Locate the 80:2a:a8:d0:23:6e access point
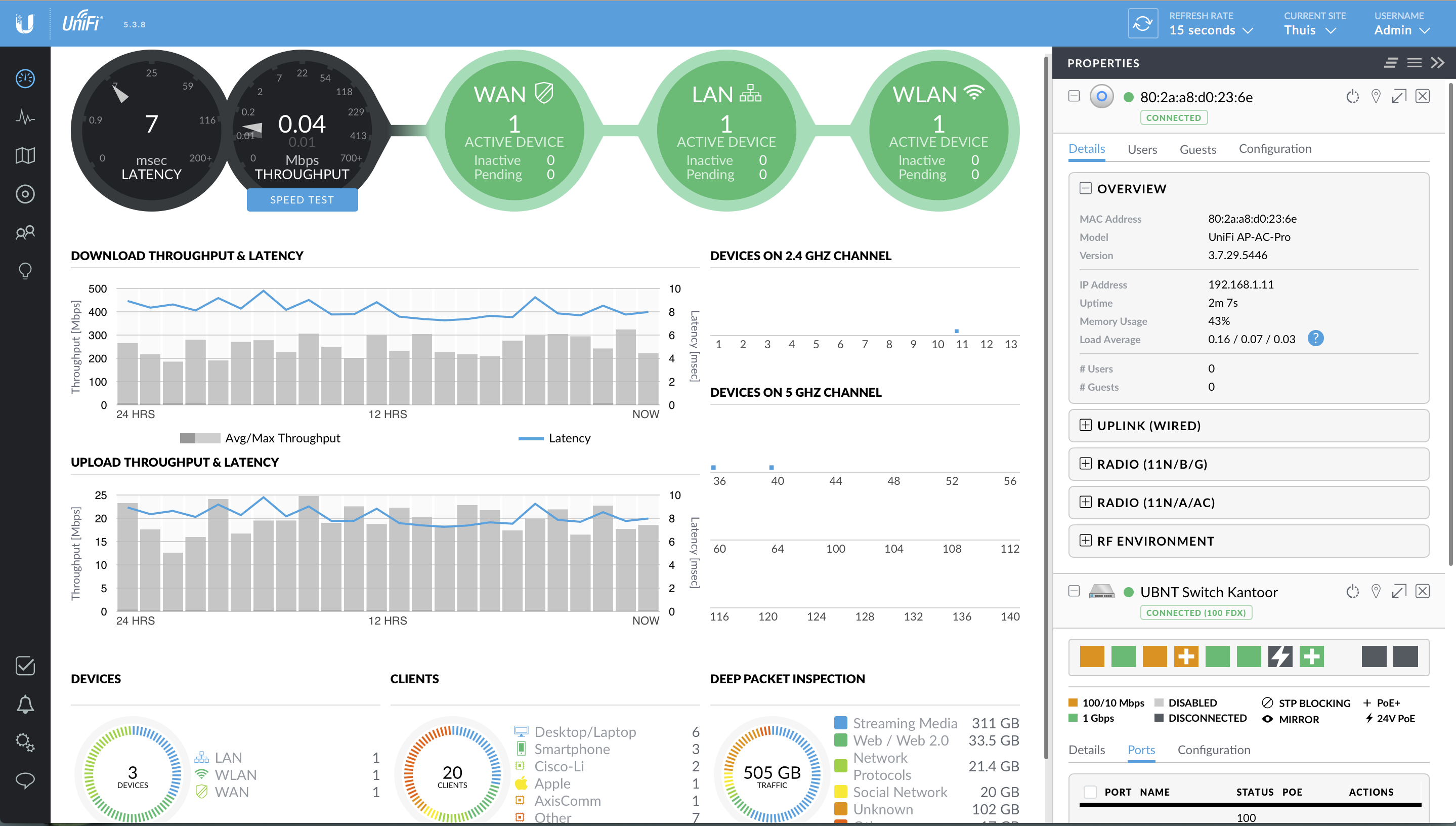Viewport: 1456px width, 826px height. [x=1376, y=97]
